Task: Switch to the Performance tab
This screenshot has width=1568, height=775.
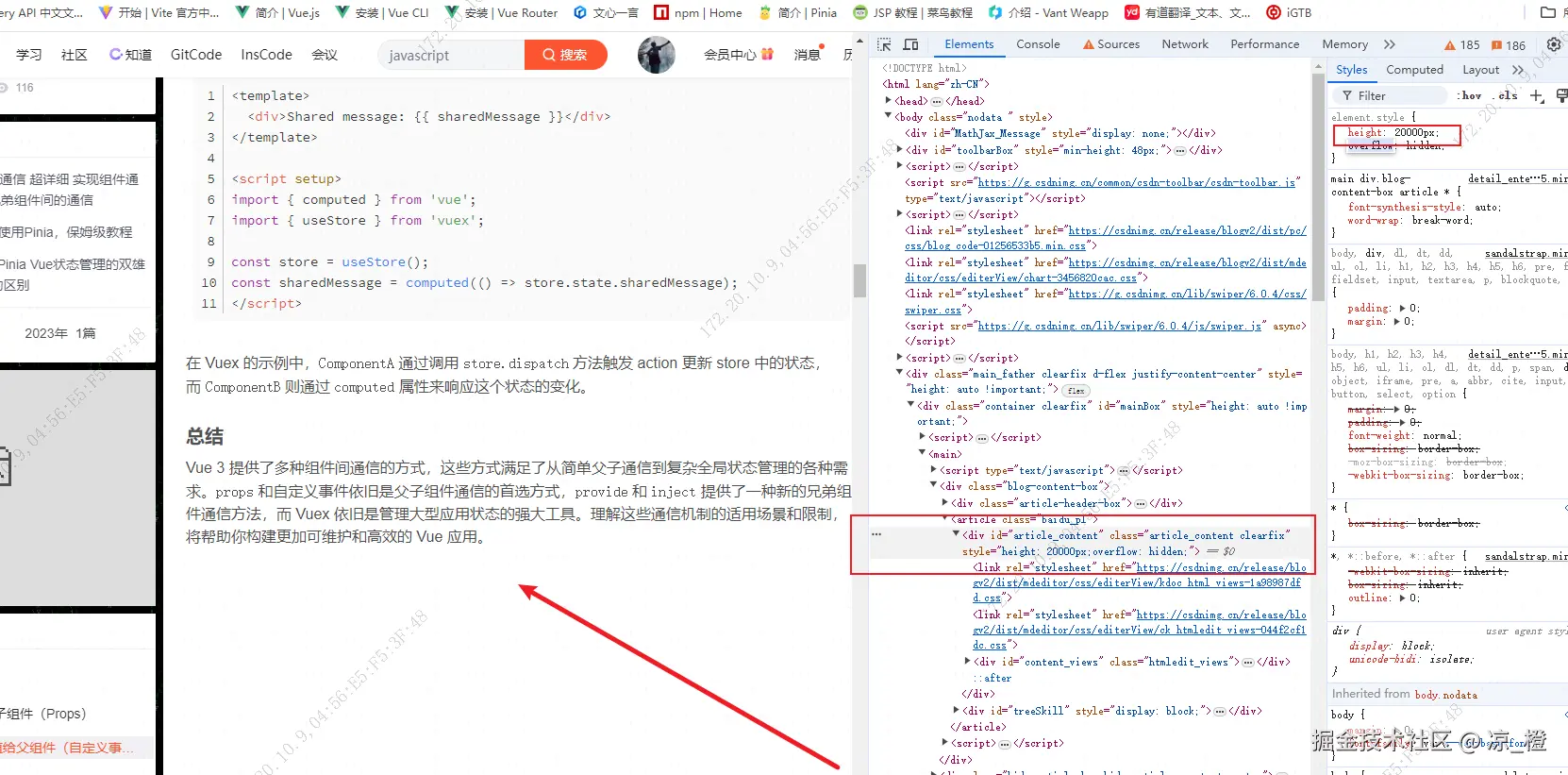Action: pos(1264,44)
